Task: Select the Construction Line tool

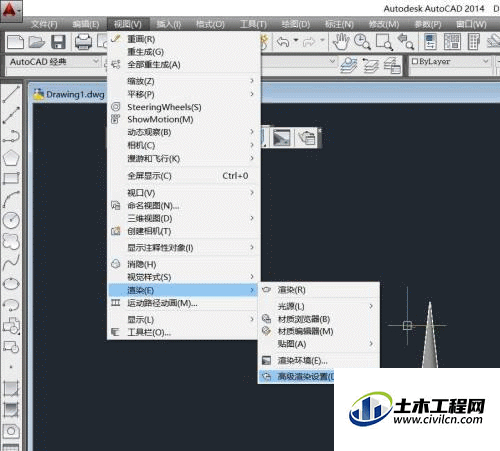Action: click(11, 115)
